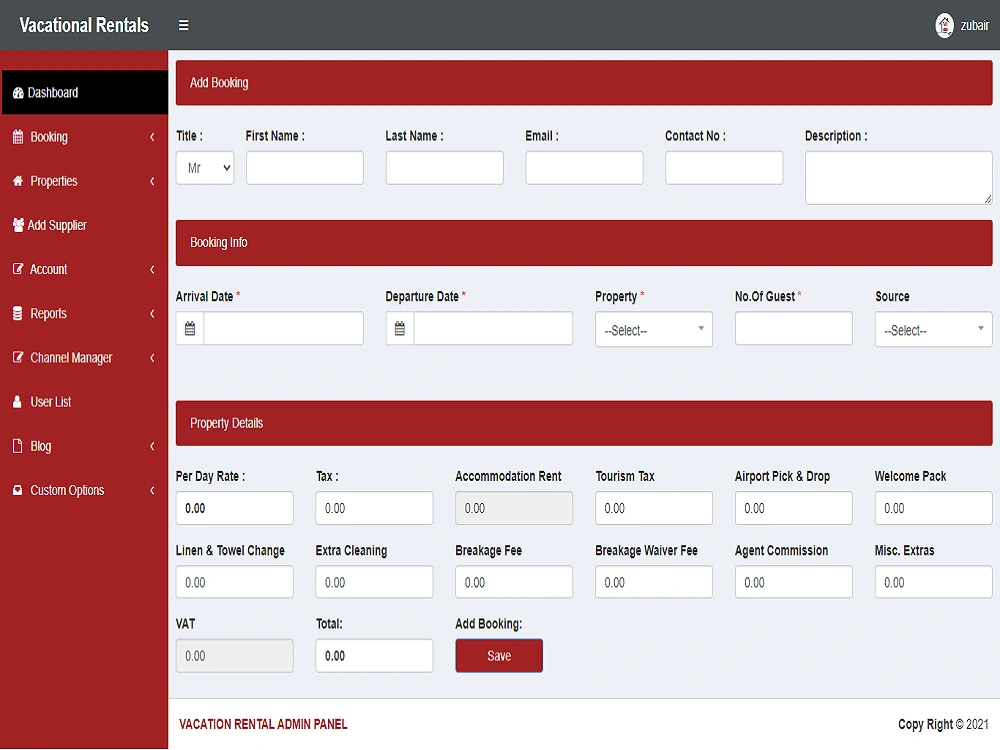Focus the Tax field
Image resolution: width=1000 pixels, height=750 pixels.
pyautogui.click(x=374, y=508)
